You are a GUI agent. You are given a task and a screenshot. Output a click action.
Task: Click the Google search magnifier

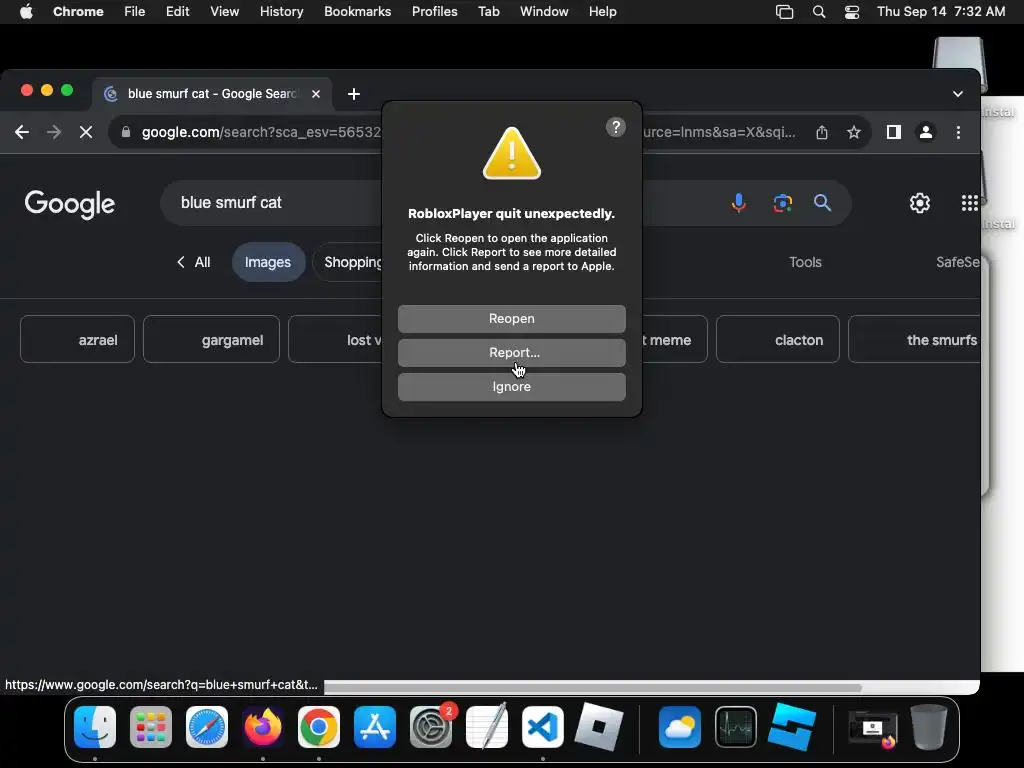[x=822, y=203]
